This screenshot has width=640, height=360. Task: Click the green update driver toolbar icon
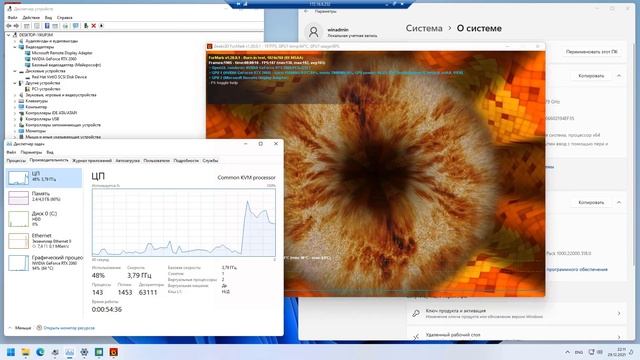(86, 26)
